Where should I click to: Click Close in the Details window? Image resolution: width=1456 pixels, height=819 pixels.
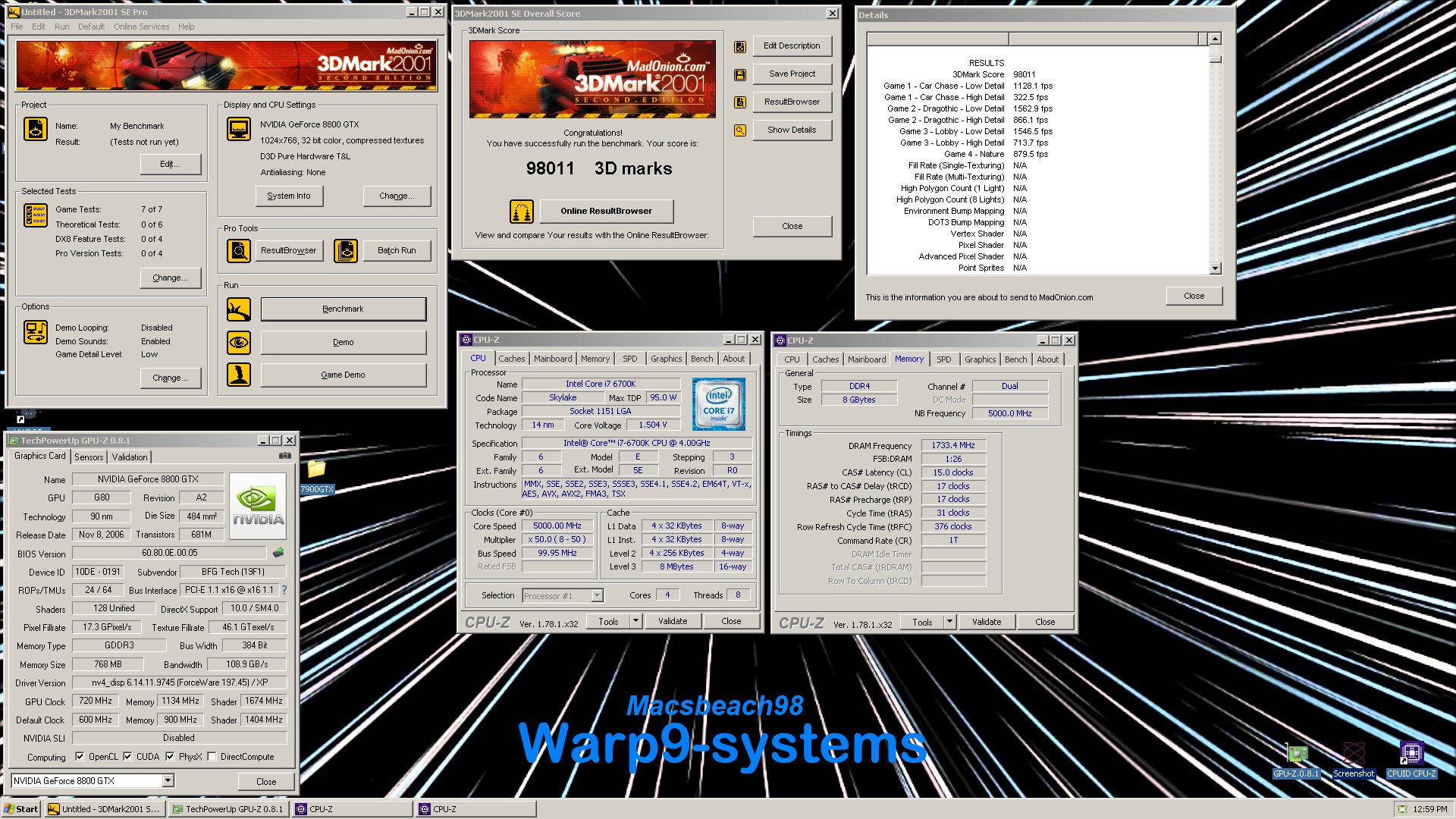(1194, 296)
